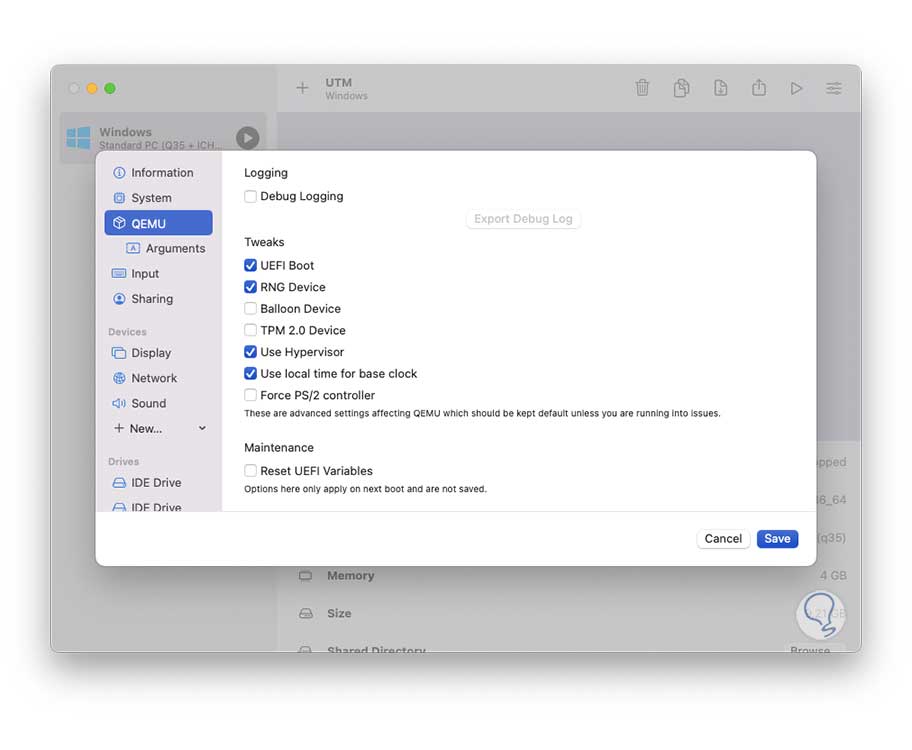Click the yellow minimize window button

[92, 88]
